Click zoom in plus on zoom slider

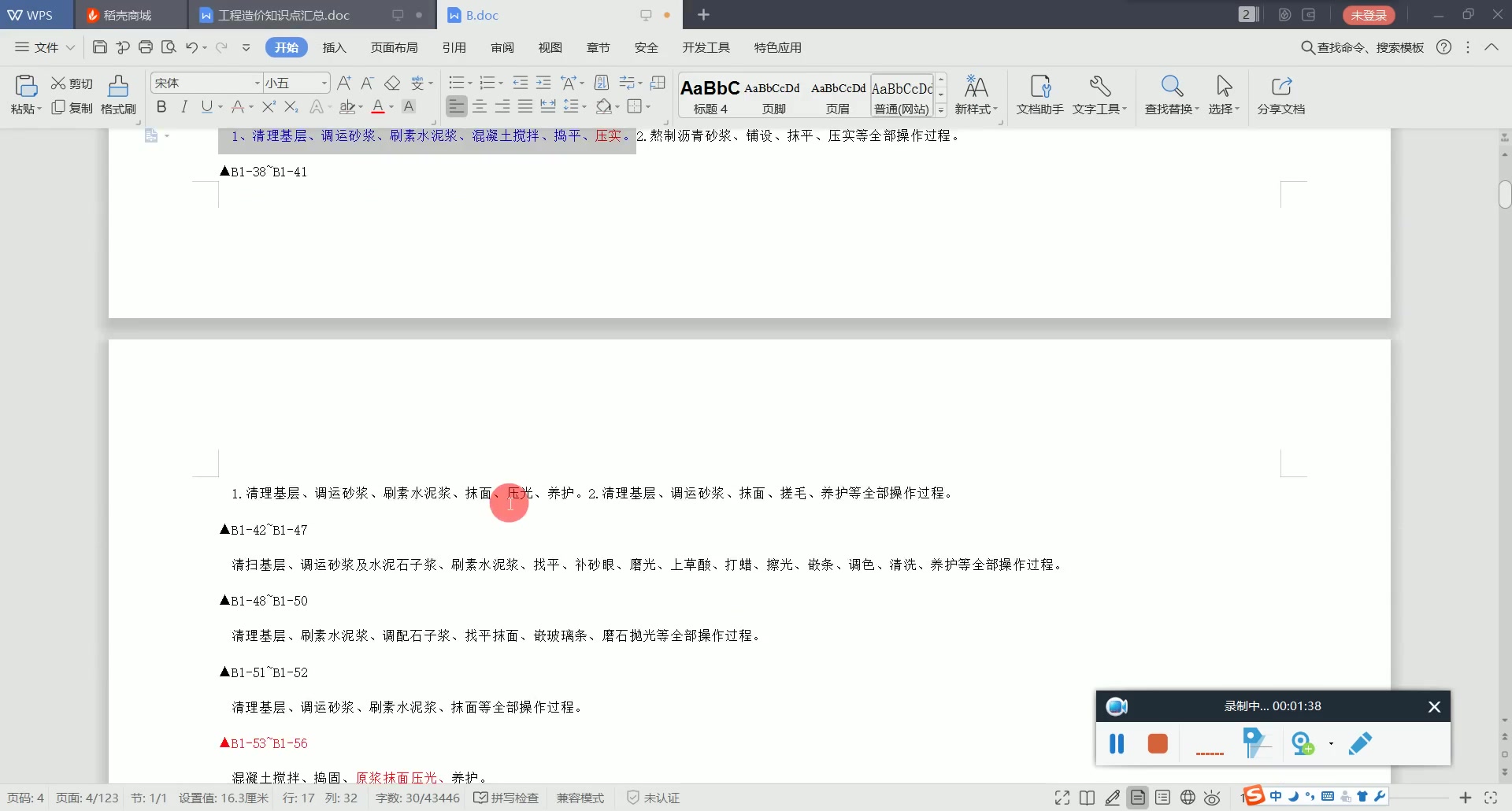coord(1466,798)
